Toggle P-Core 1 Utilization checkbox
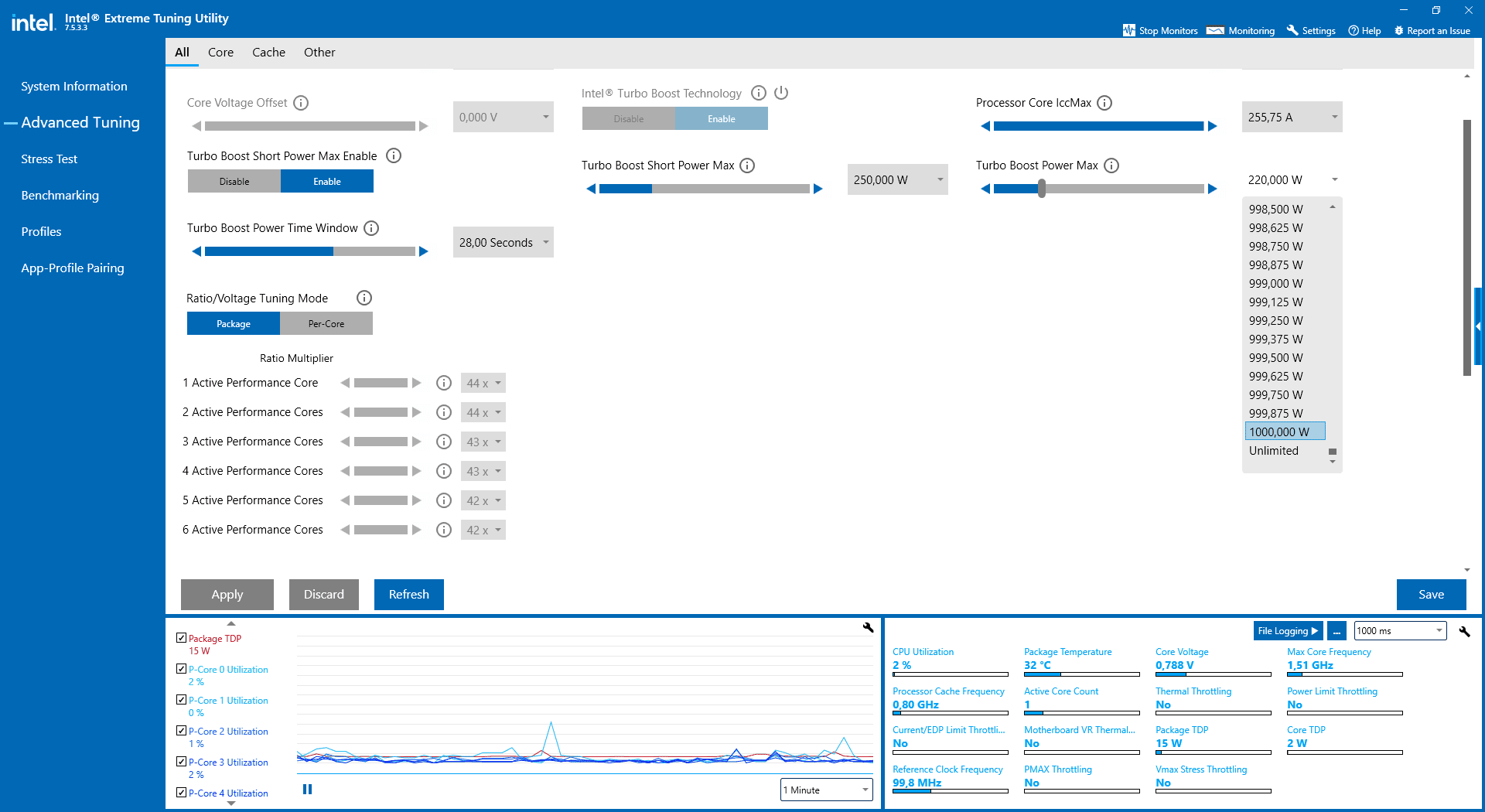This screenshot has width=1485, height=812. point(182,700)
